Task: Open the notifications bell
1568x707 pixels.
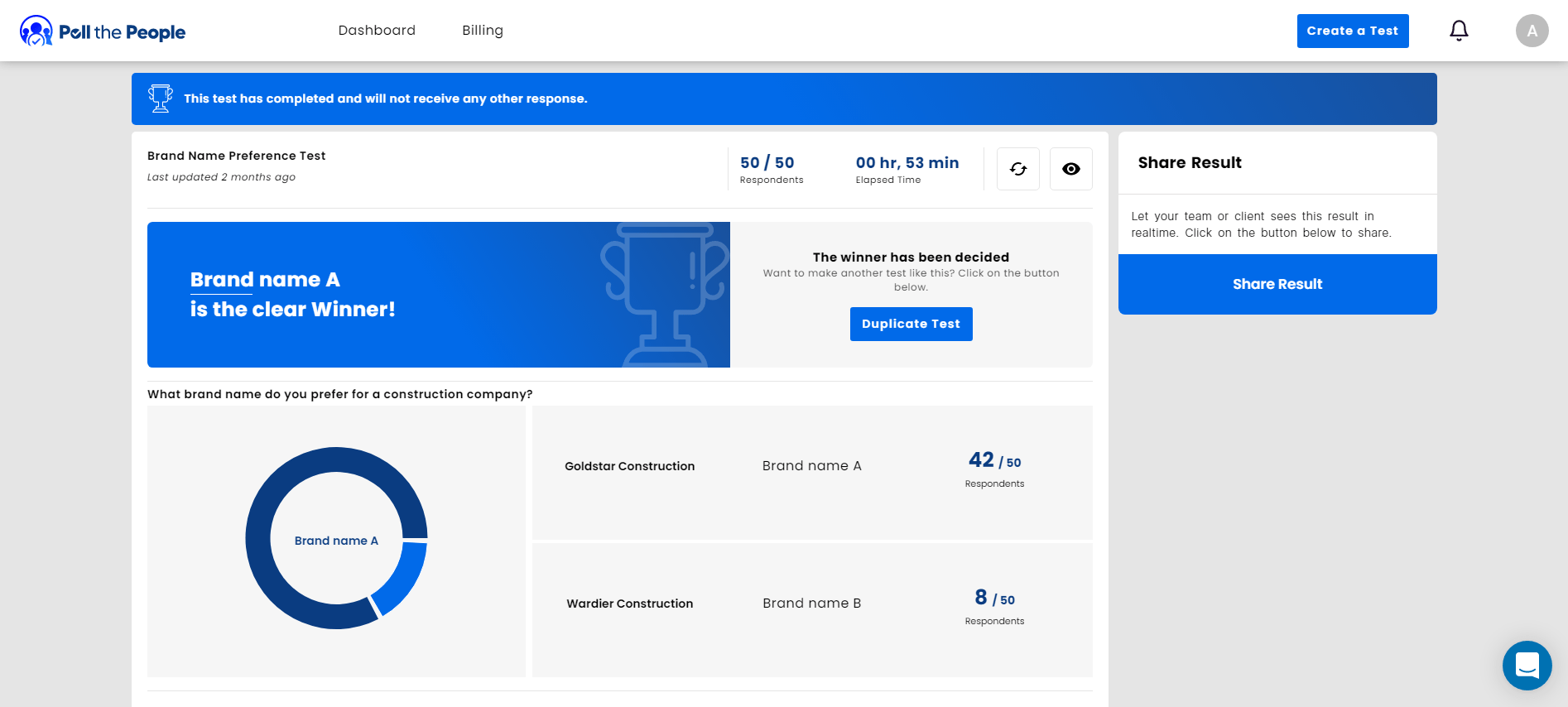Action: pyautogui.click(x=1459, y=31)
